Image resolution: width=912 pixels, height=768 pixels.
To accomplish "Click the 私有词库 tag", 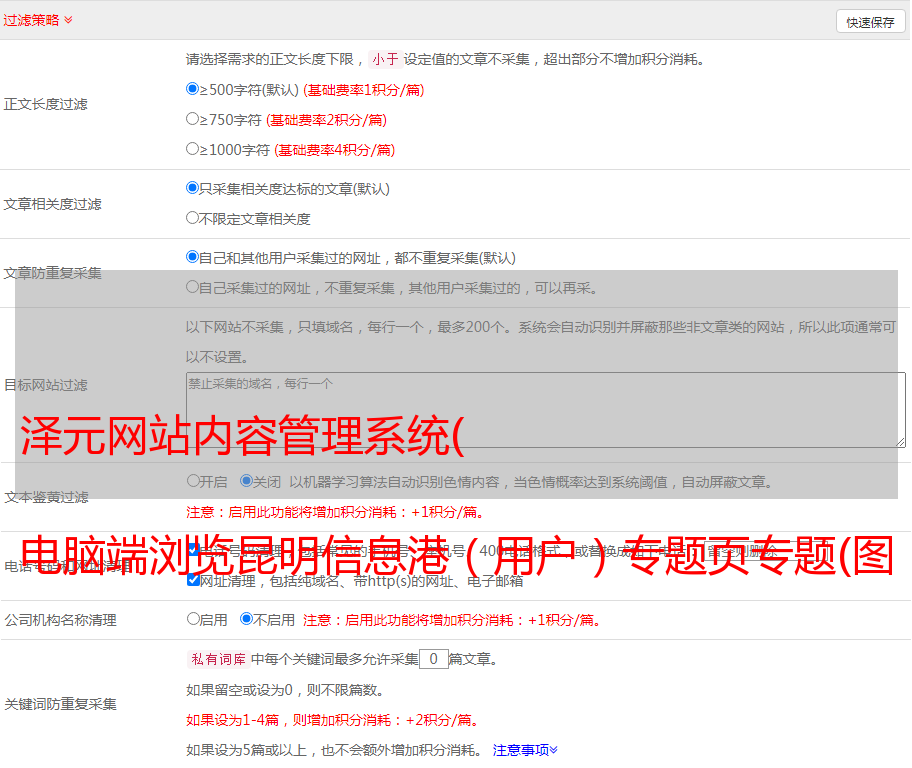I will 219,659.
